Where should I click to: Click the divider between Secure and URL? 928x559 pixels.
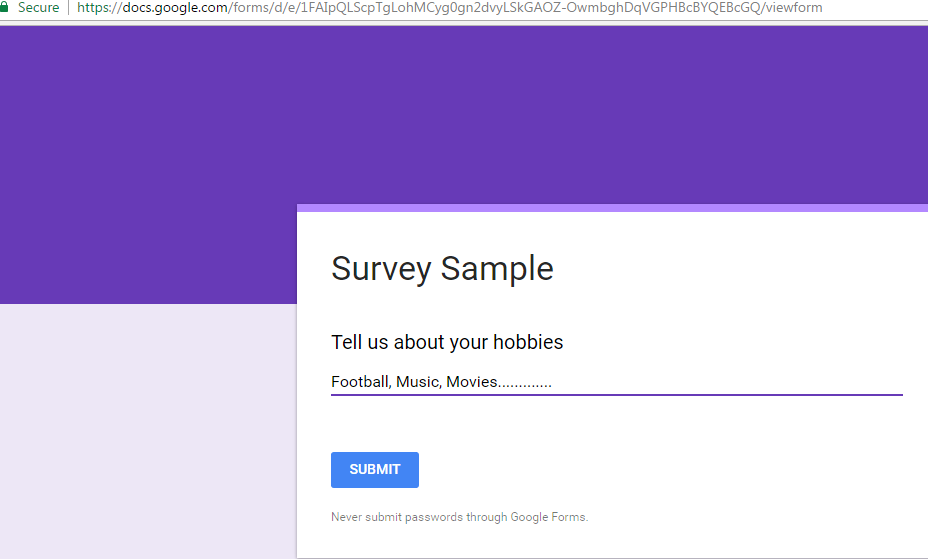(69, 8)
